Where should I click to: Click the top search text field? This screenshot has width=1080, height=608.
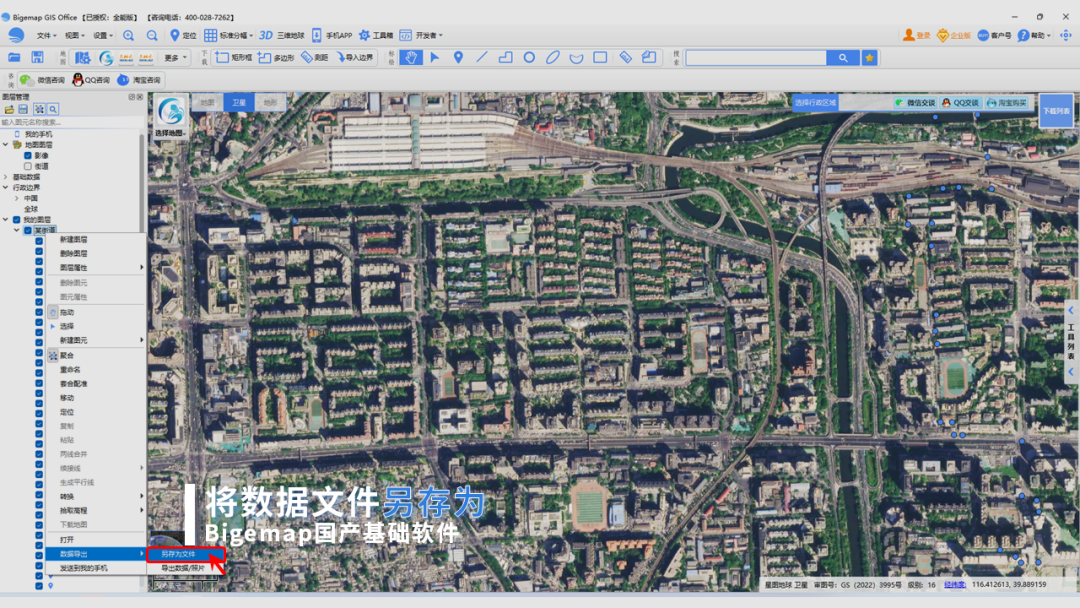(x=756, y=58)
